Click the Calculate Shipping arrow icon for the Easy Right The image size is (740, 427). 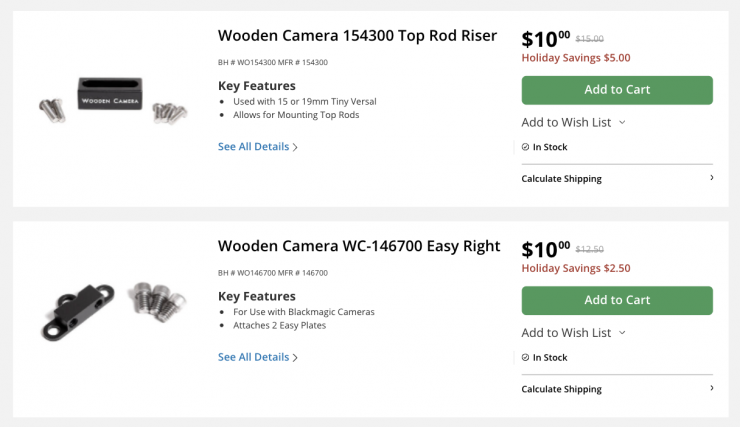point(711,388)
